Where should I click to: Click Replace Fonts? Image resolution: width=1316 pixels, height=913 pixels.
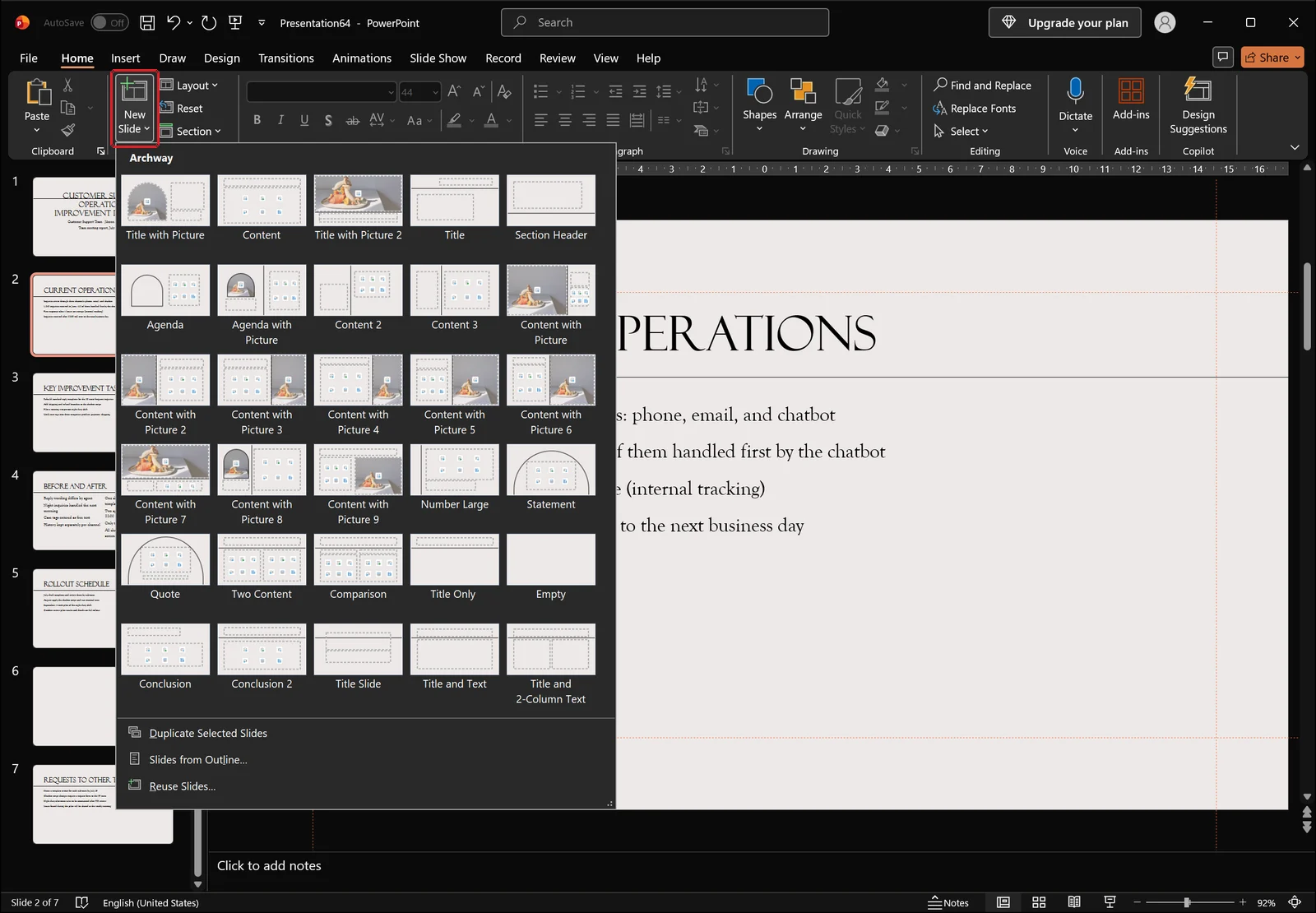tap(975, 109)
